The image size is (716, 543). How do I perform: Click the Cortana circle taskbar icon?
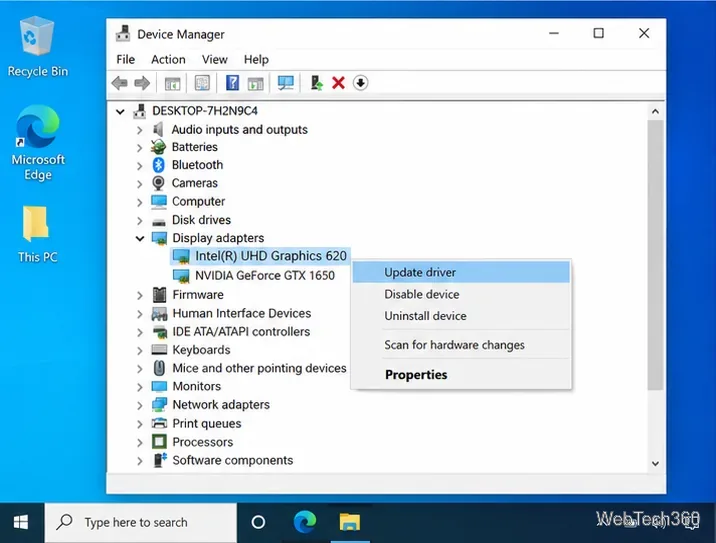pos(258,522)
